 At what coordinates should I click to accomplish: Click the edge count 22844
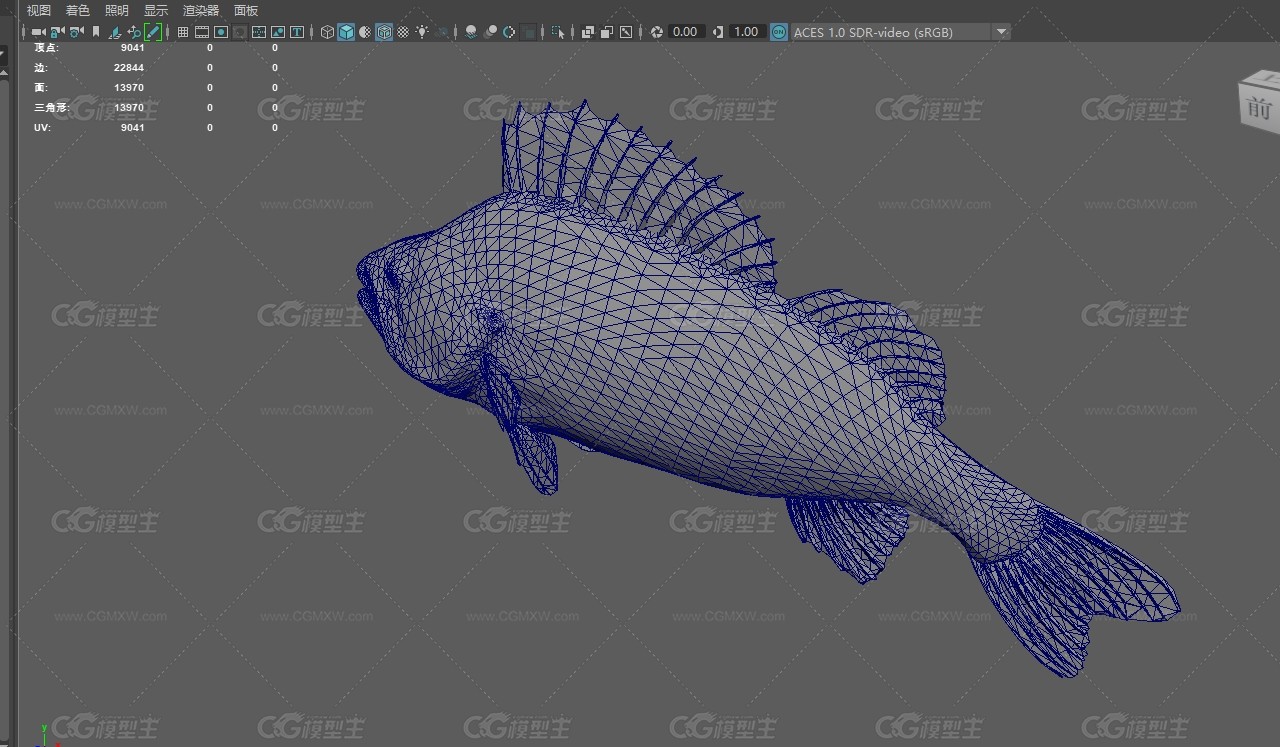coord(129,68)
